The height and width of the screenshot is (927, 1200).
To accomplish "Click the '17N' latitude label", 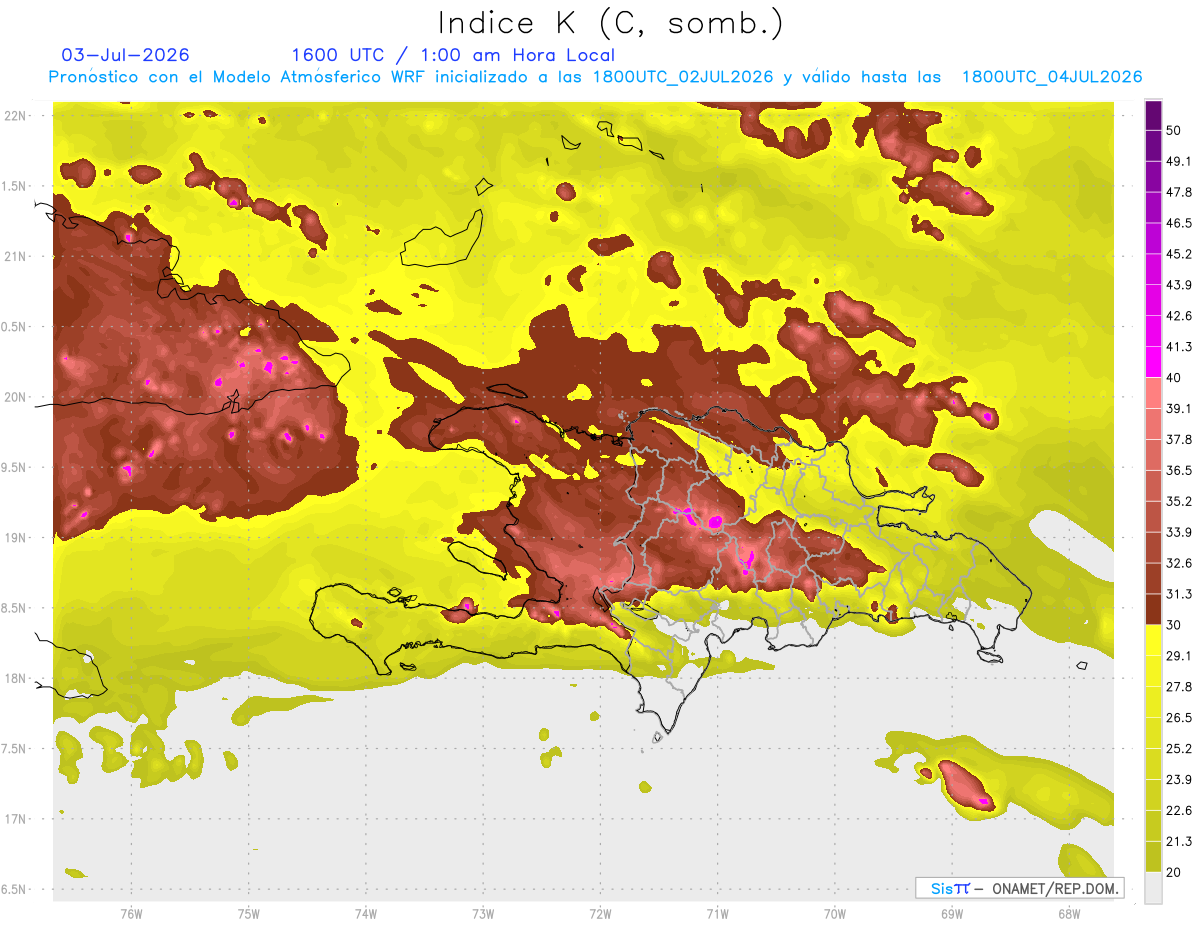I will point(16,819).
